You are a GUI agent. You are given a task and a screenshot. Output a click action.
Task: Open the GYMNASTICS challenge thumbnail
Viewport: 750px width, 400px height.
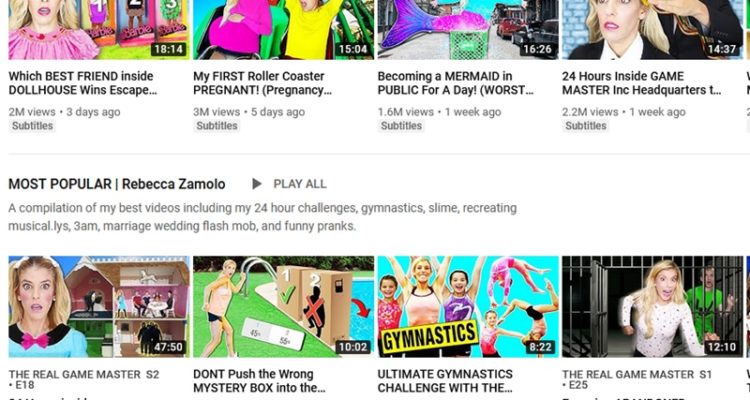(468, 307)
